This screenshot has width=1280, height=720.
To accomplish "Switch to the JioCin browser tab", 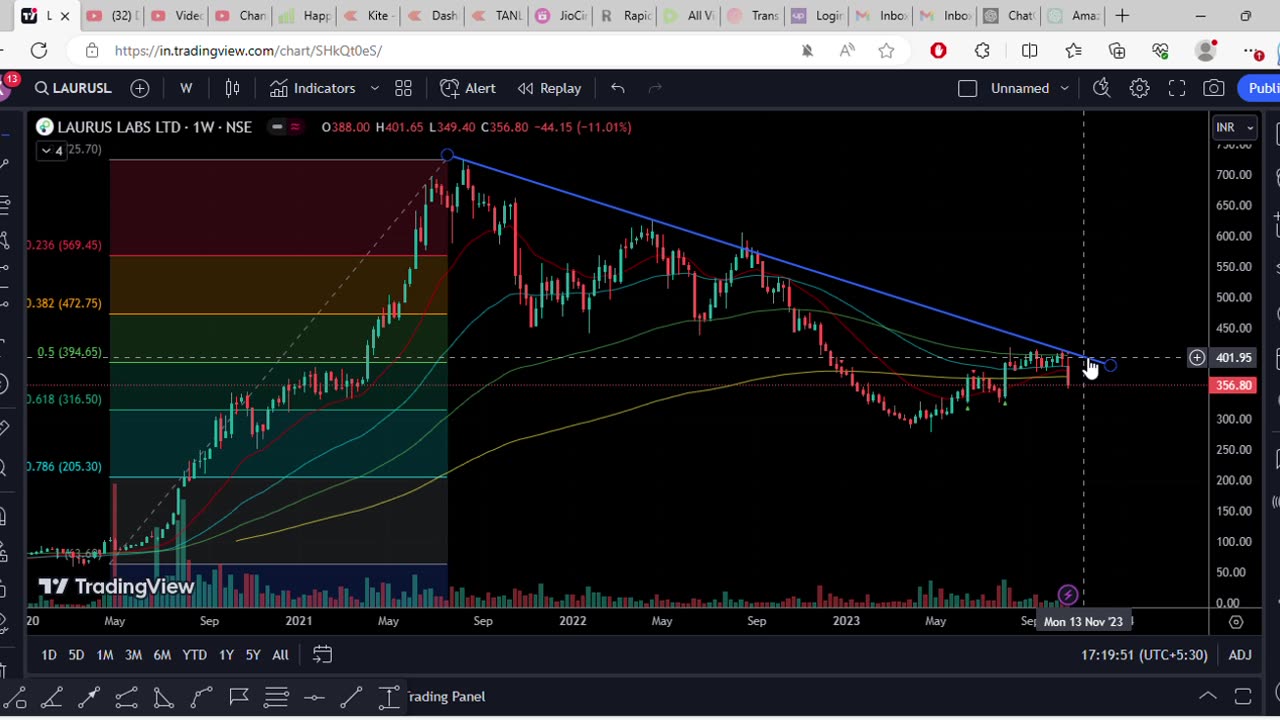I will 561,16.
